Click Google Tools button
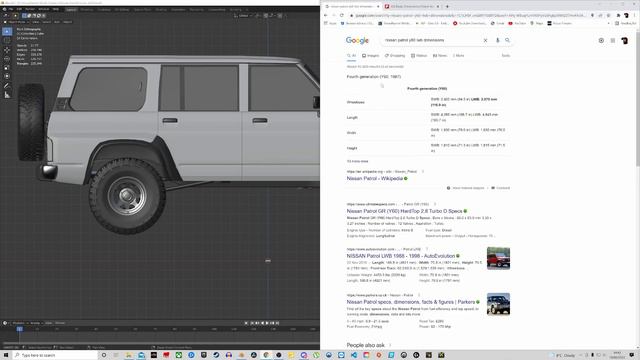Screen dimensions: 640x360 click(506, 56)
